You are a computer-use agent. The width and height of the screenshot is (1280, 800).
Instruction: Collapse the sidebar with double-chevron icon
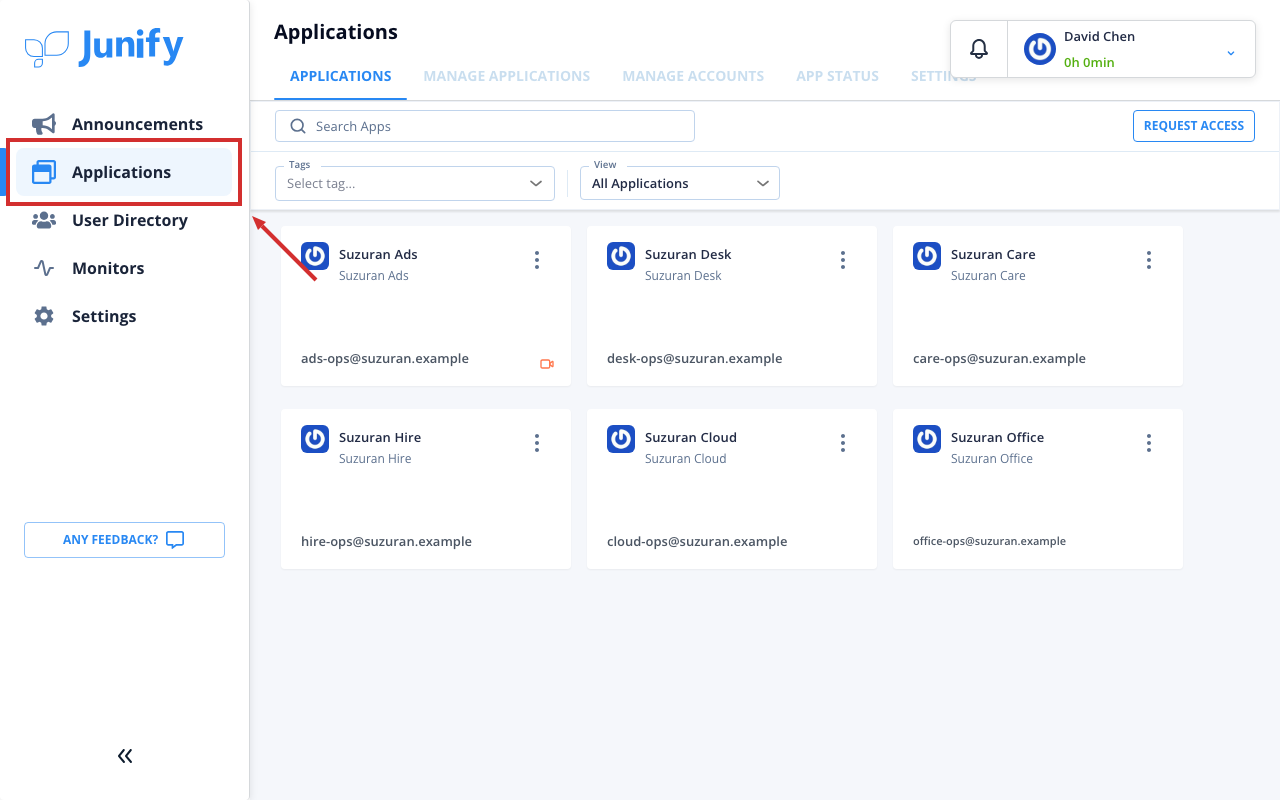coord(125,756)
